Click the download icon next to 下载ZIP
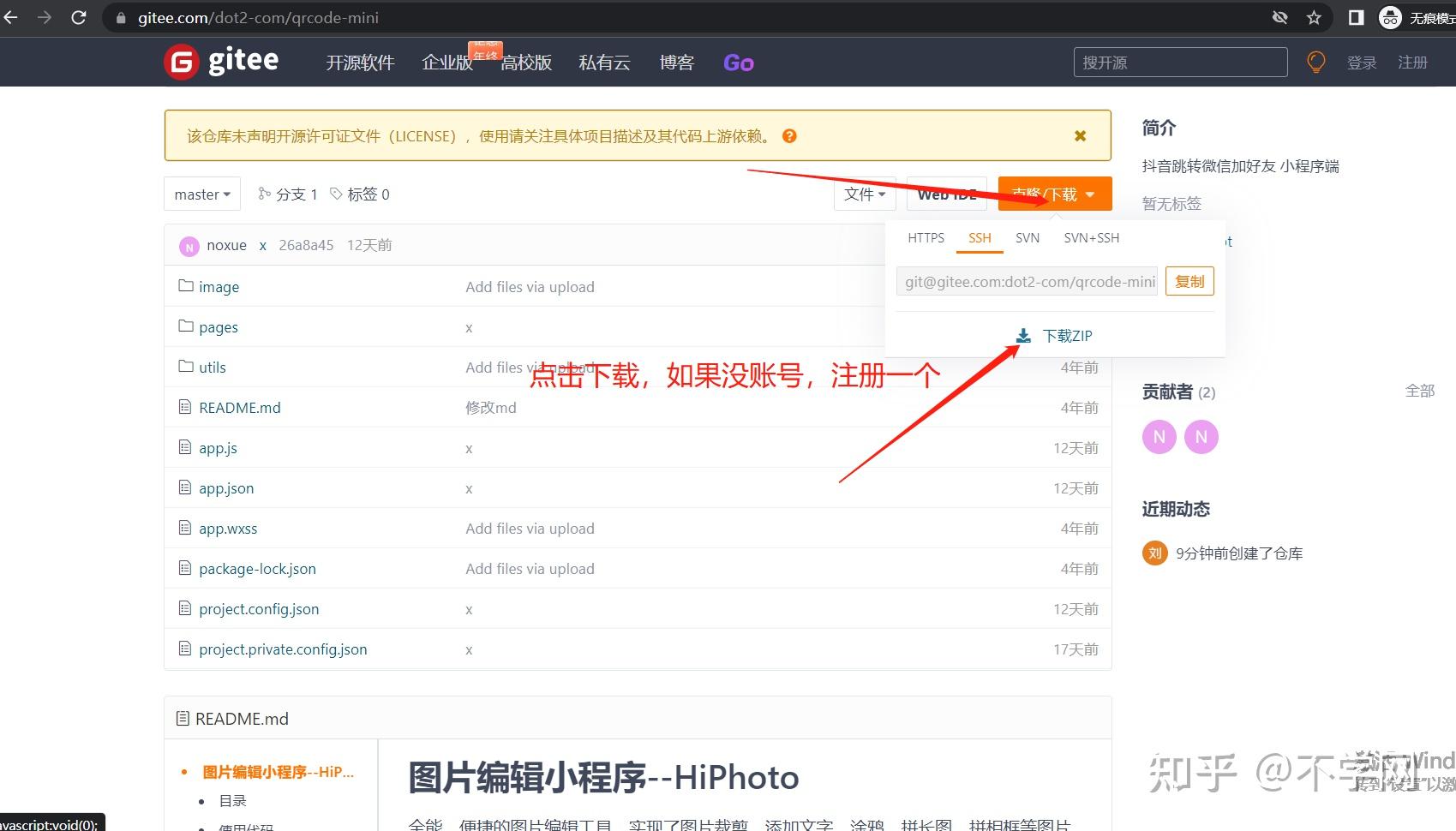Viewport: 1456px width, 831px height. 1023,335
